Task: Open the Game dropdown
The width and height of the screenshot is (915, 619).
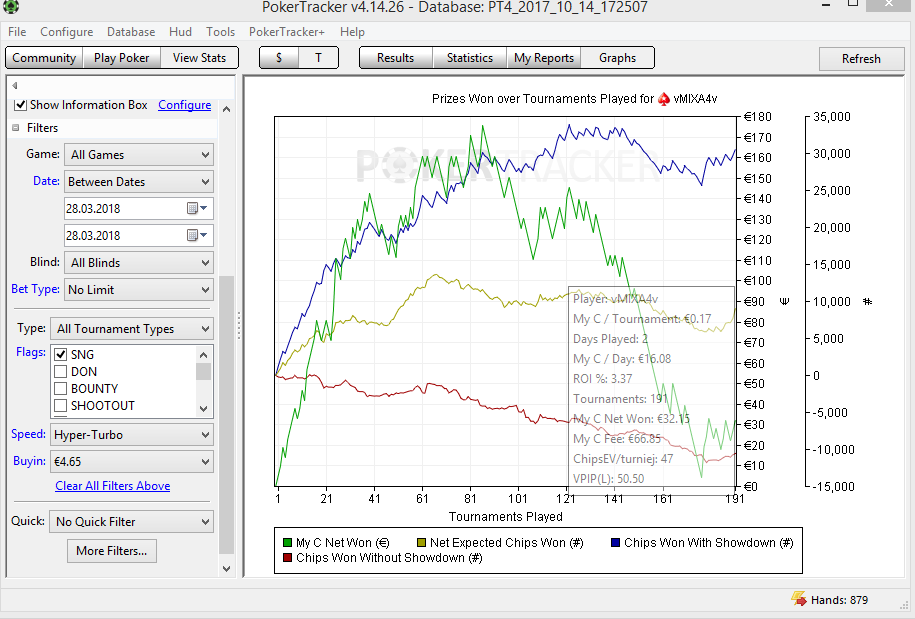Action: click(139, 155)
